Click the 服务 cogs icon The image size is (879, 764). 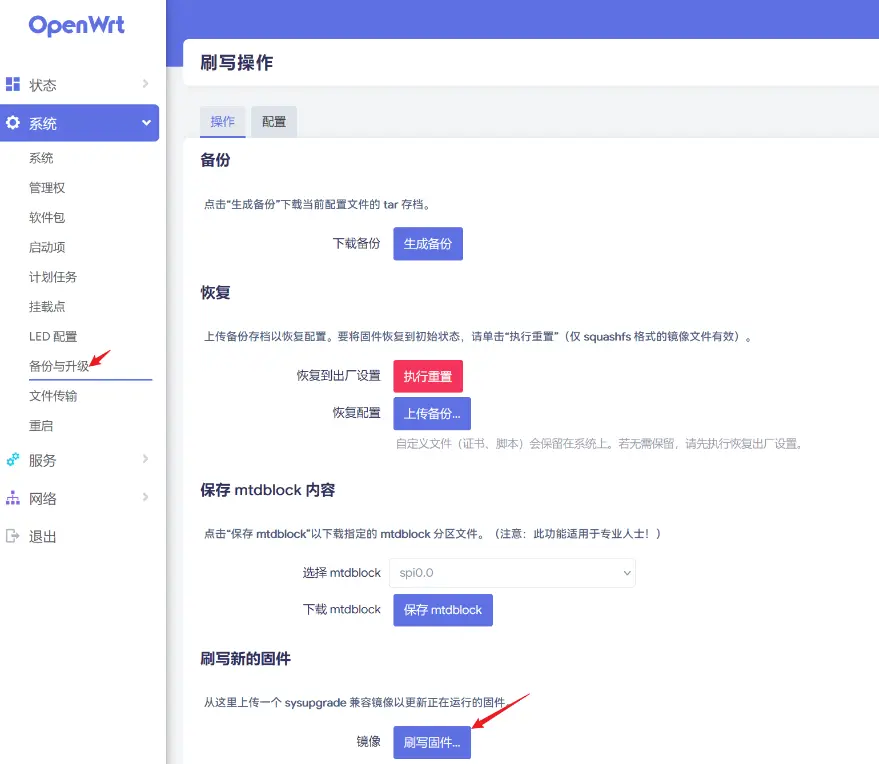click(13, 460)
